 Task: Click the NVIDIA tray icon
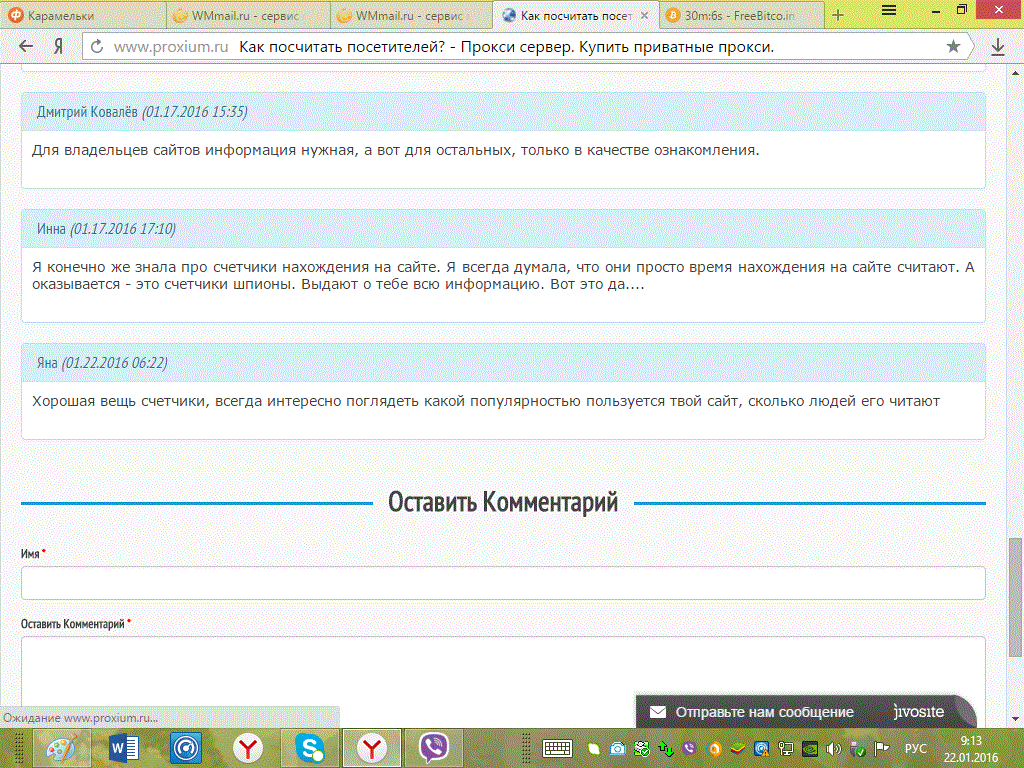[x=810, y=748]
